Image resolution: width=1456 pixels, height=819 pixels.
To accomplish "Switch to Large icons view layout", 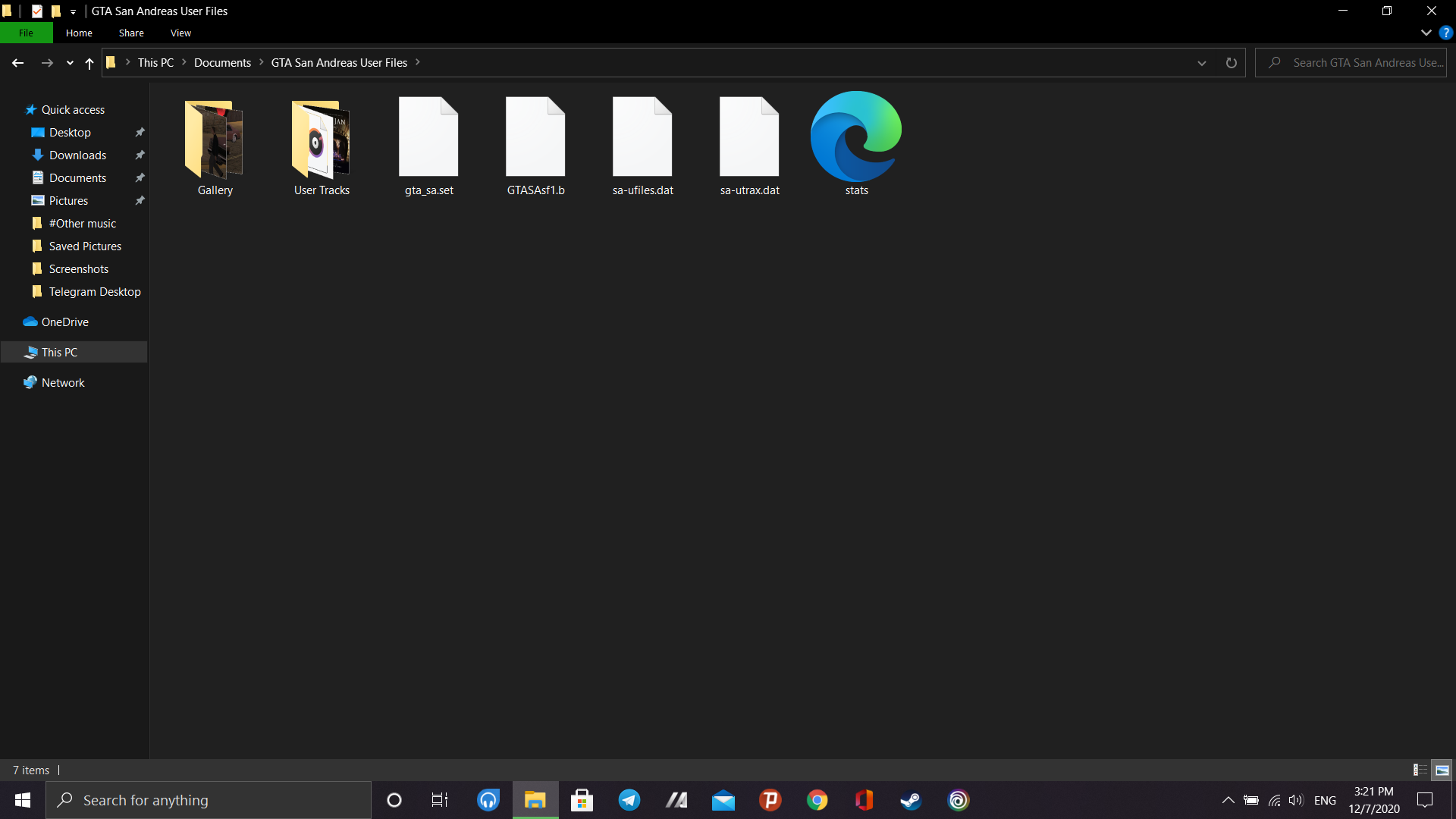I will pos(1442,770).
